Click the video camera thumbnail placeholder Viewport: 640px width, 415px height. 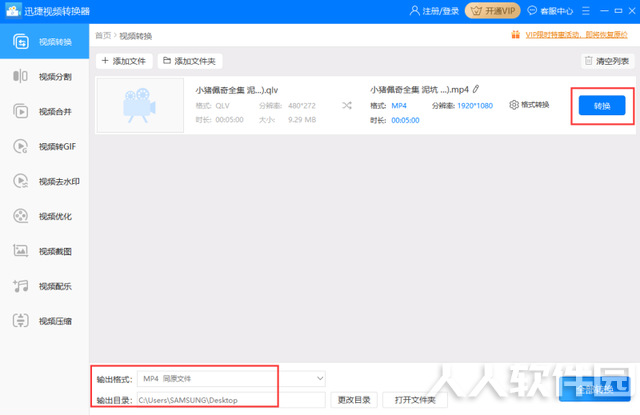pos(140,105)
